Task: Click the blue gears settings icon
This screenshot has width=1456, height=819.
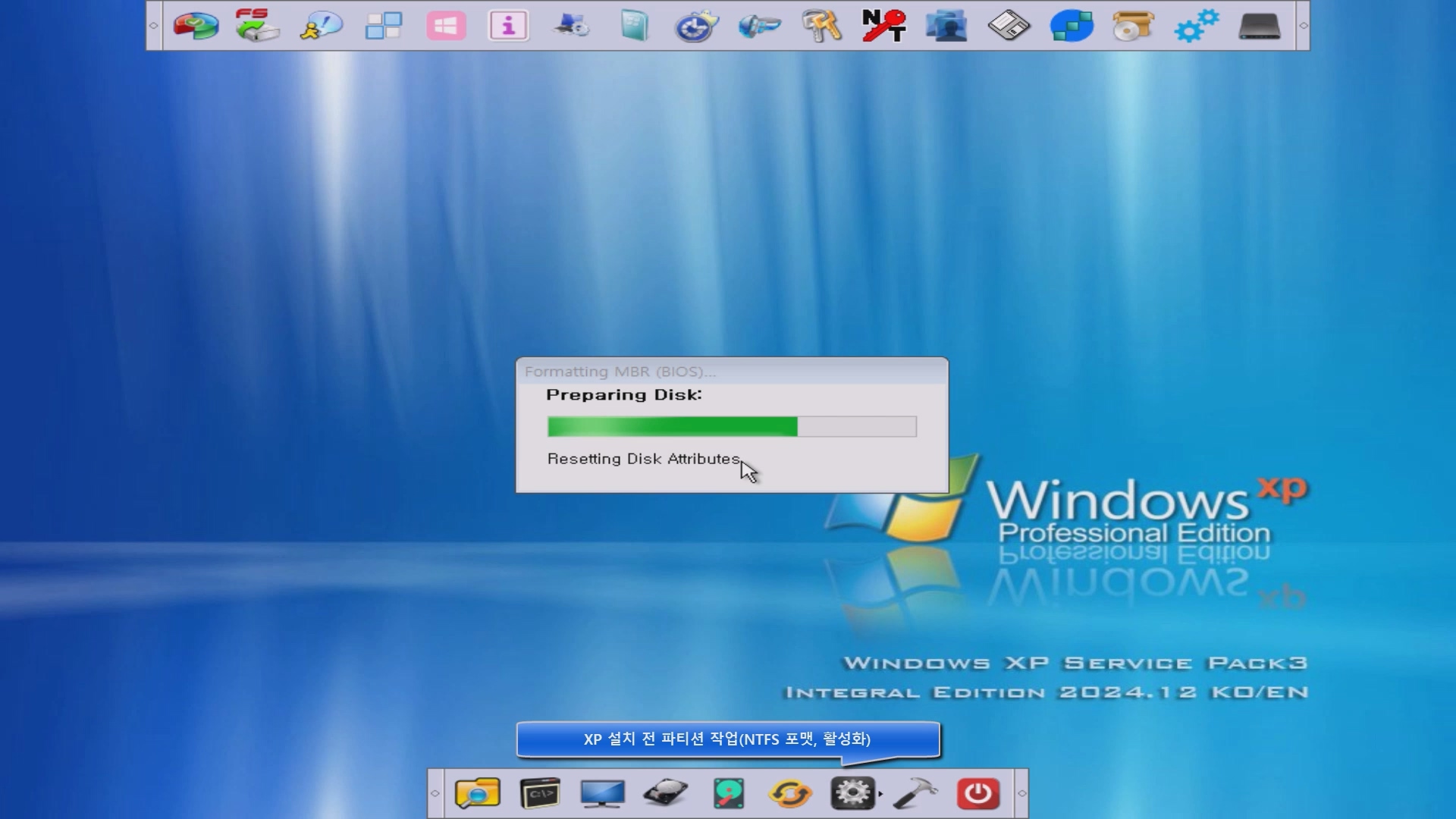Action: (1196, 26)
